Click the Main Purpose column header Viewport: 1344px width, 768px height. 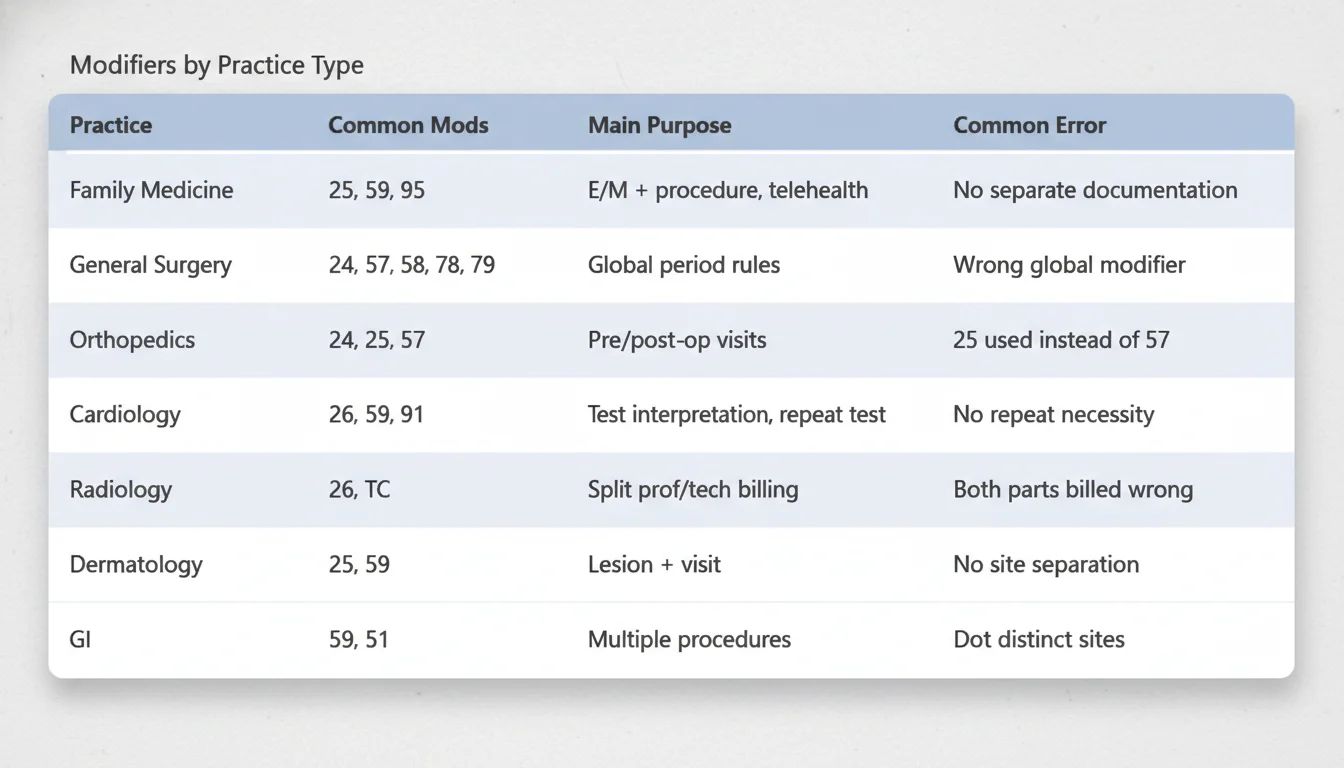[x=659, y=126]
